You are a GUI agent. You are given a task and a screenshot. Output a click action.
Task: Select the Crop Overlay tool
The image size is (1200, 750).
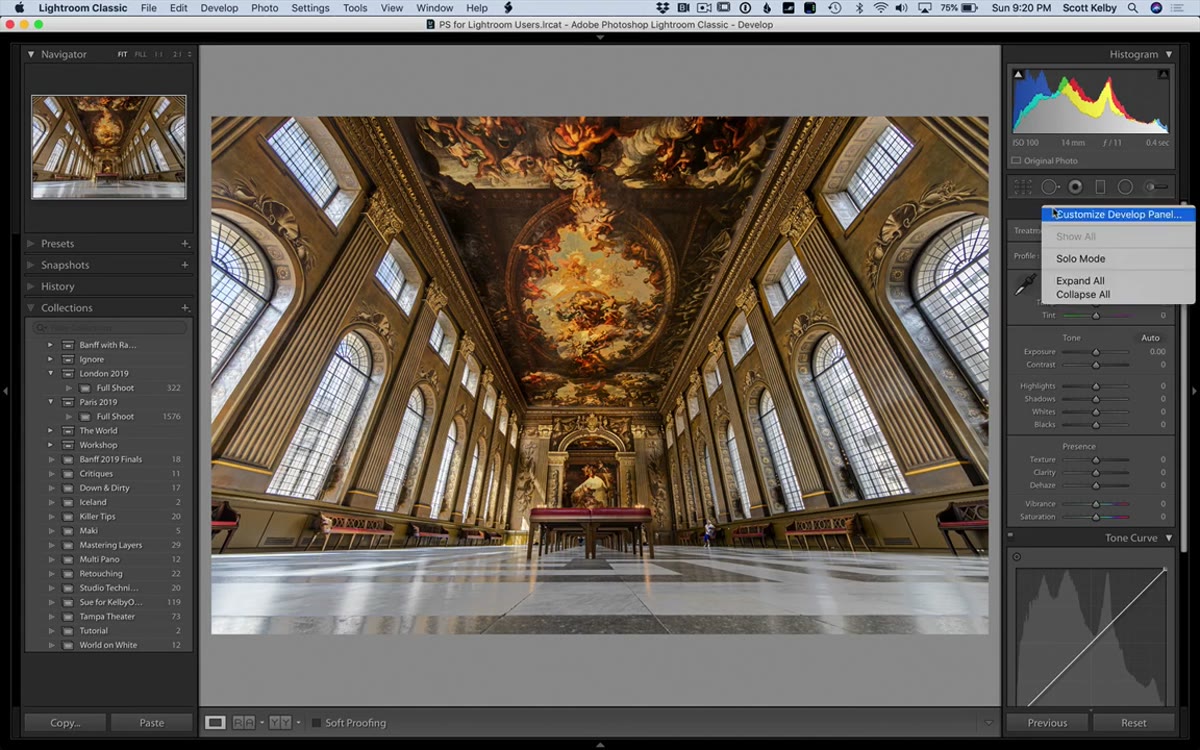(x=1022, y=187)
